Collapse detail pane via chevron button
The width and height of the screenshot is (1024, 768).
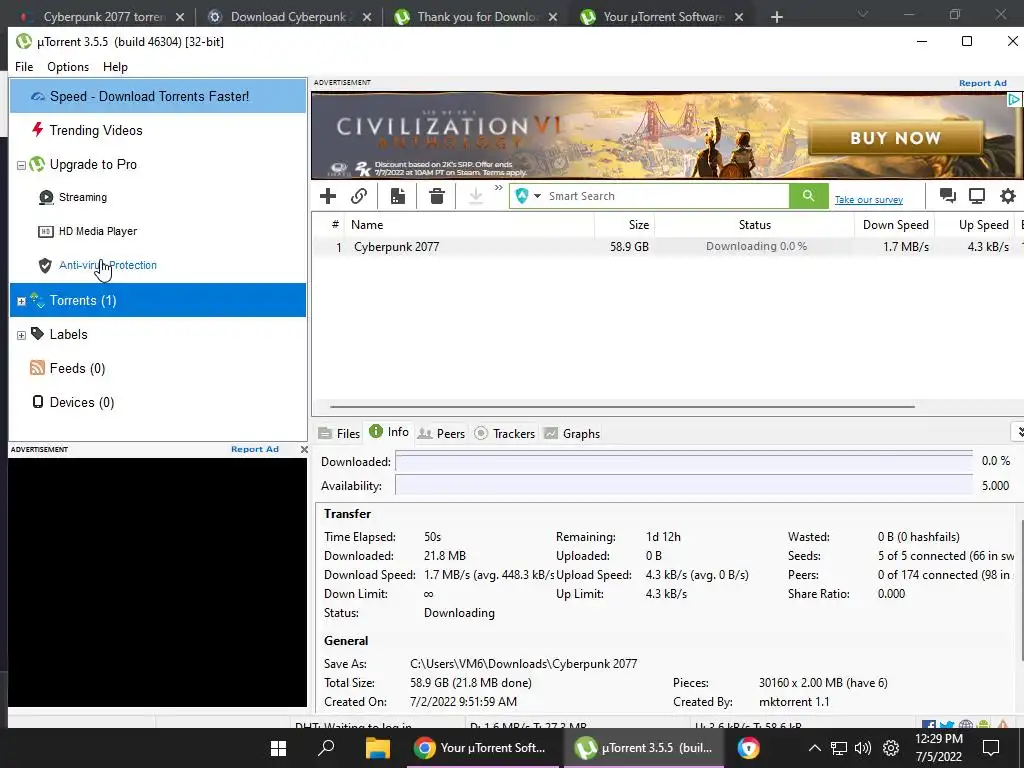tap(1019, 432)
